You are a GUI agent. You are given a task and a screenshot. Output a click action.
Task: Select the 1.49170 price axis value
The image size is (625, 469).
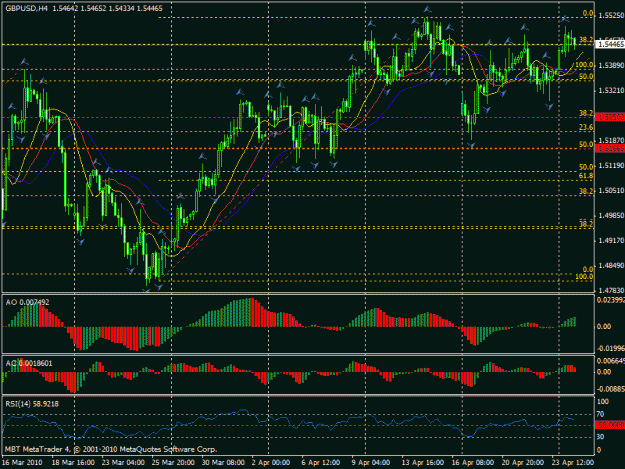[x=611, y=241]
